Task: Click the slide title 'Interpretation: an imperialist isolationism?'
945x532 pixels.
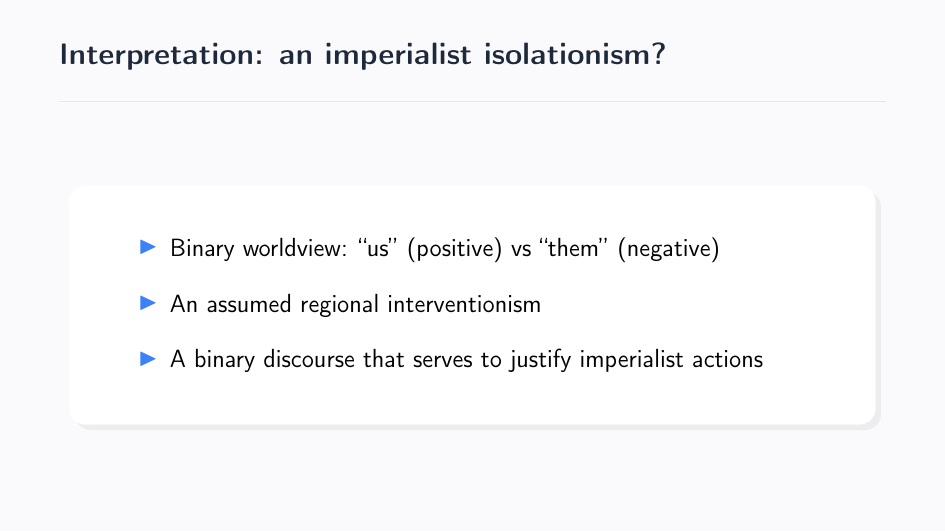Action: 363,54
